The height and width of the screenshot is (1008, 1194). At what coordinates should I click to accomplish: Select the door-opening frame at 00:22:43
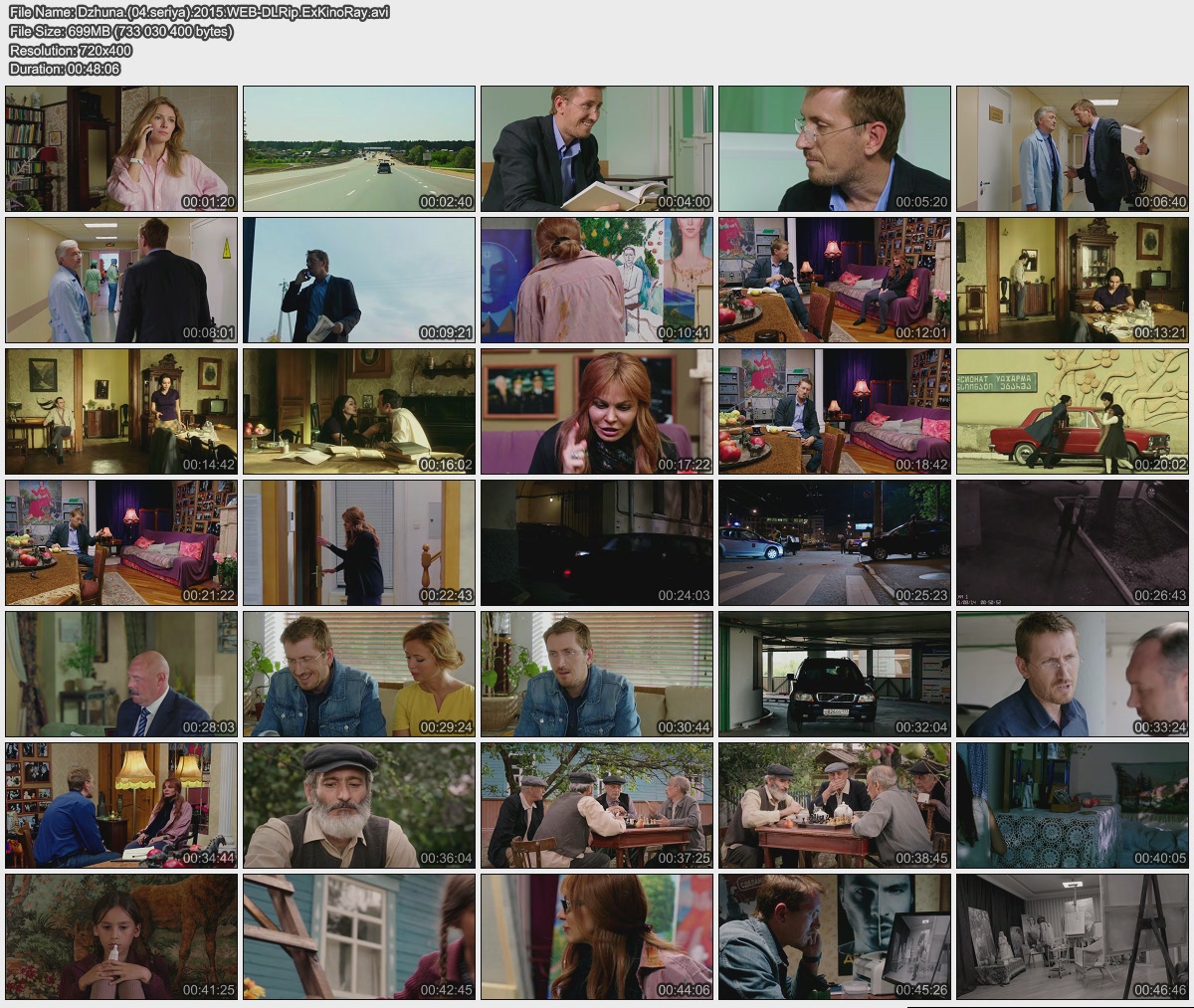[x=359, y=542]
